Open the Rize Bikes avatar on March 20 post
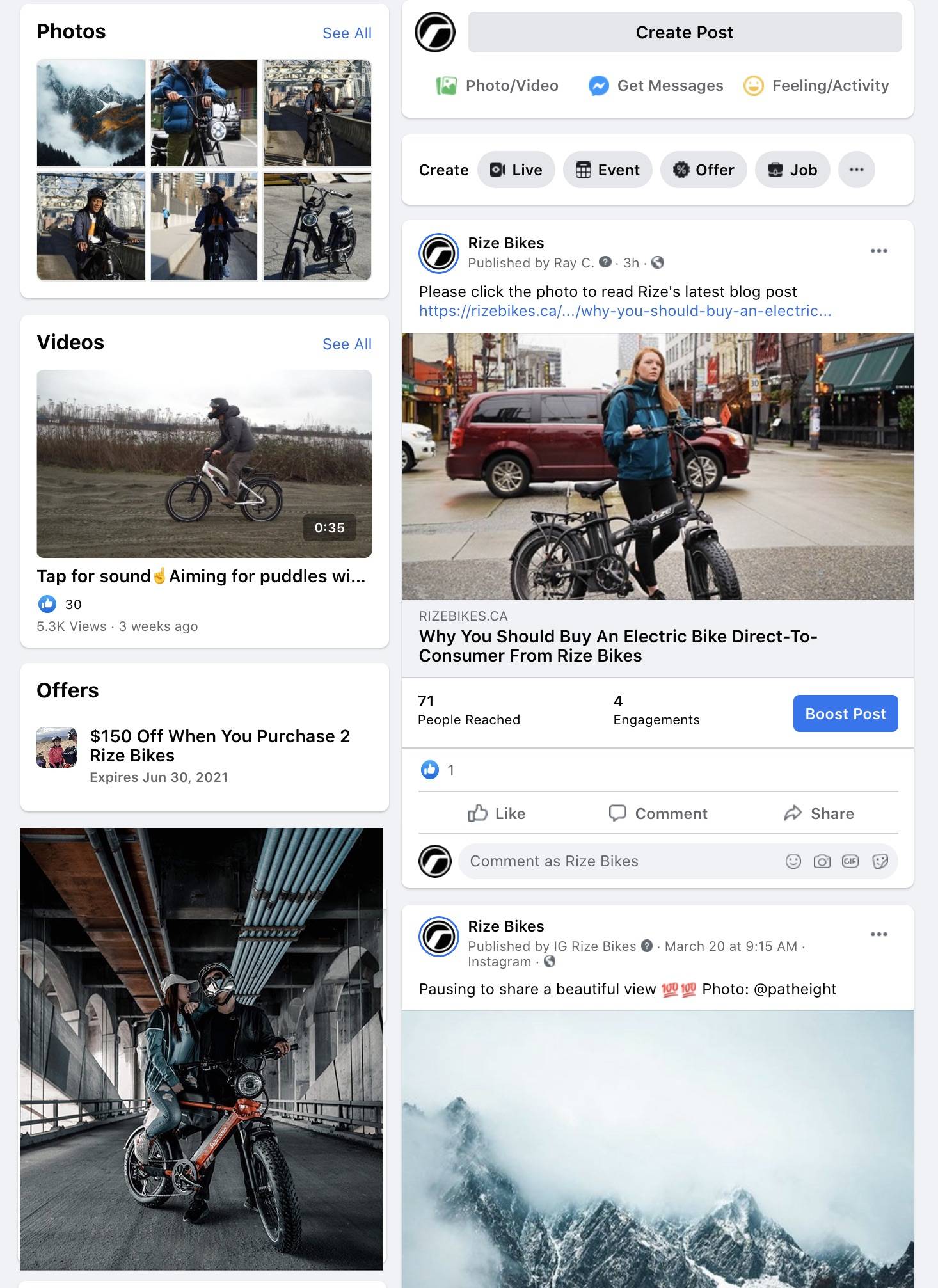This screenshot has width=938, height=1288. [439, 937]
